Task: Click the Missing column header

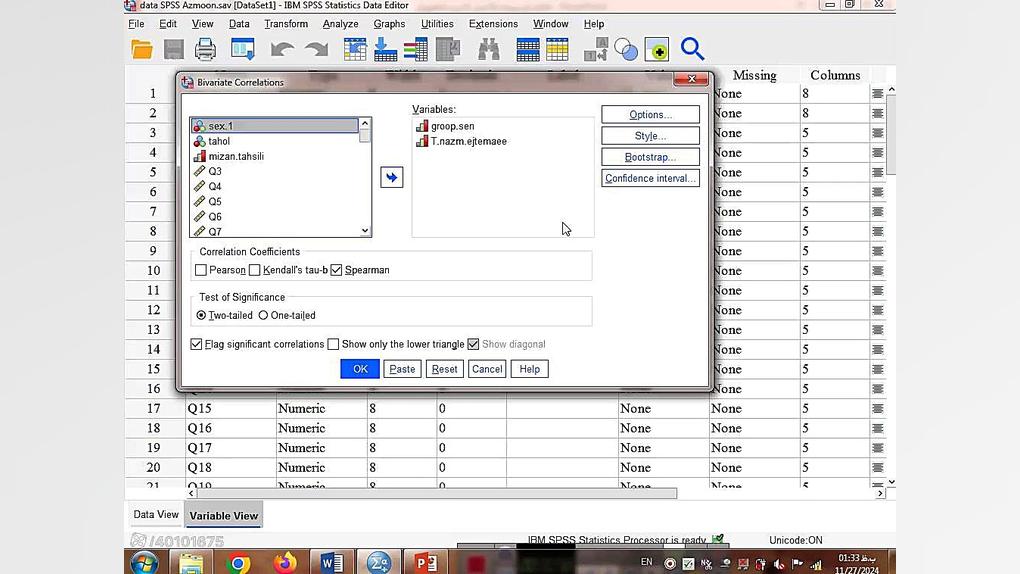Action: pos(755,75)
